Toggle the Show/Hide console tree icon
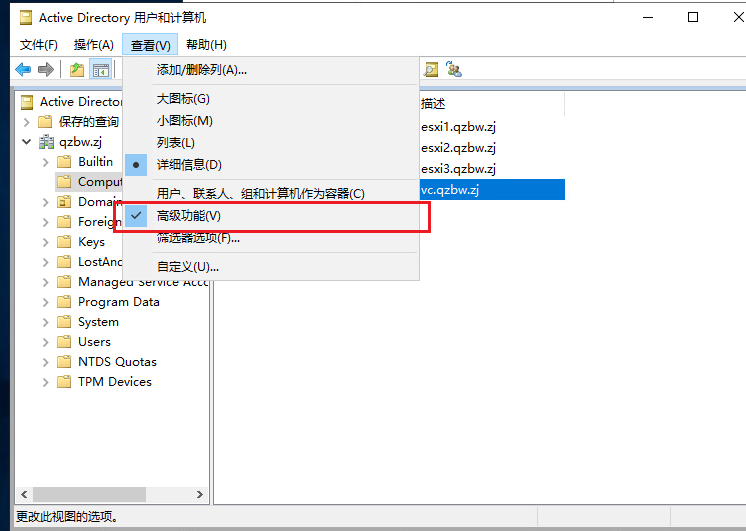 pyautogui.click(x=100, y=69)
